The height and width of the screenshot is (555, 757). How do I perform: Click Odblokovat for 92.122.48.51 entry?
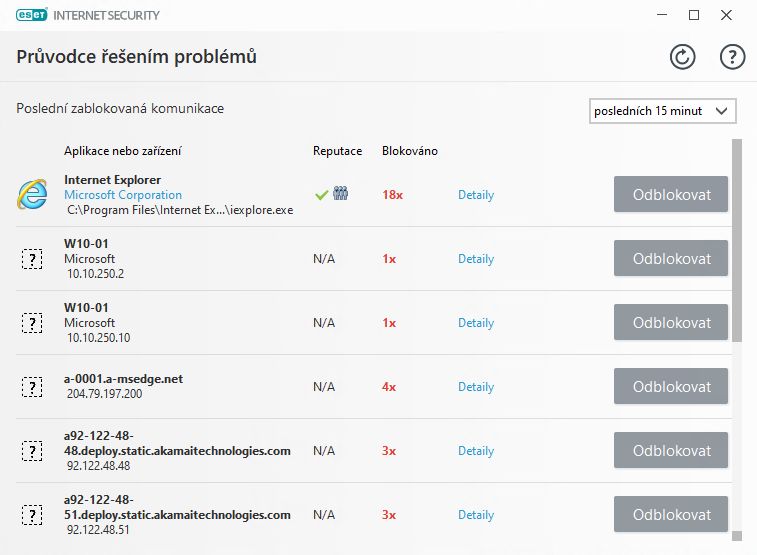click(x=671, y=514)
